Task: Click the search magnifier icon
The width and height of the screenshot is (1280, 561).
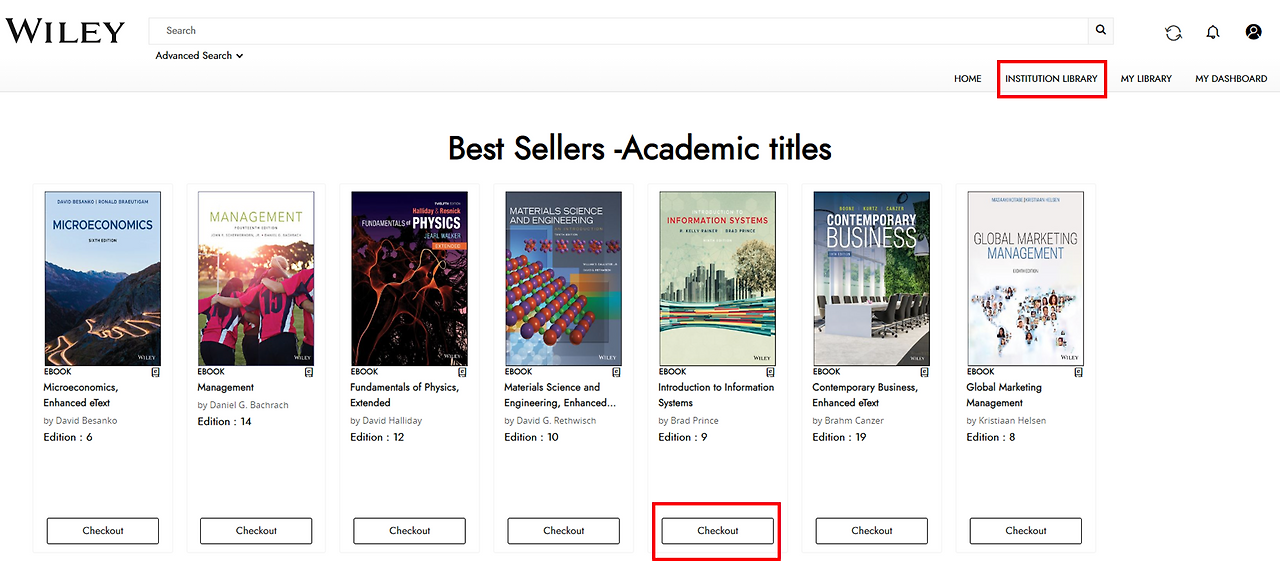Action: coord(1101,30)
